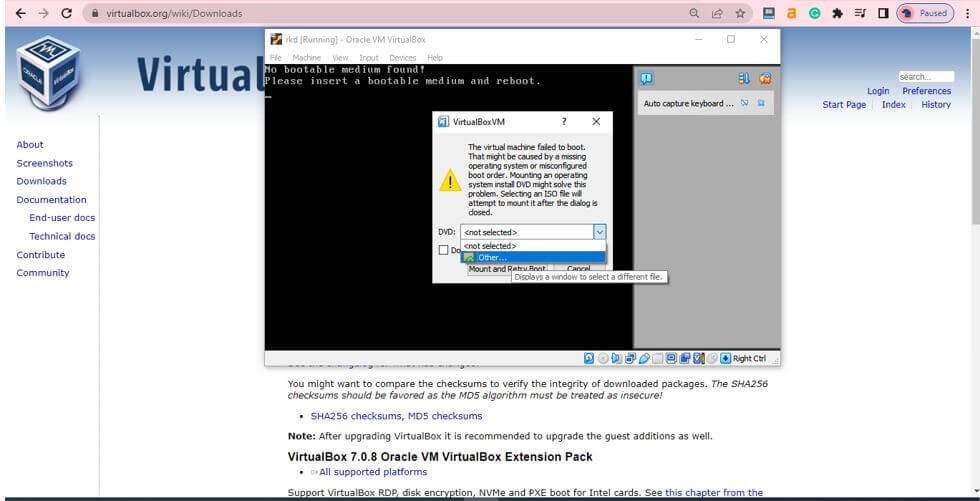Open Documentation link in website sidebar

pos(51,200)
